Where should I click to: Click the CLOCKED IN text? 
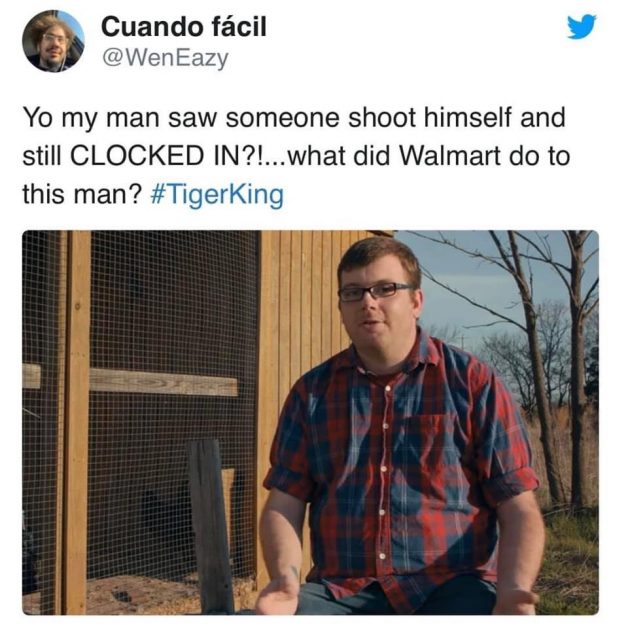156,156
